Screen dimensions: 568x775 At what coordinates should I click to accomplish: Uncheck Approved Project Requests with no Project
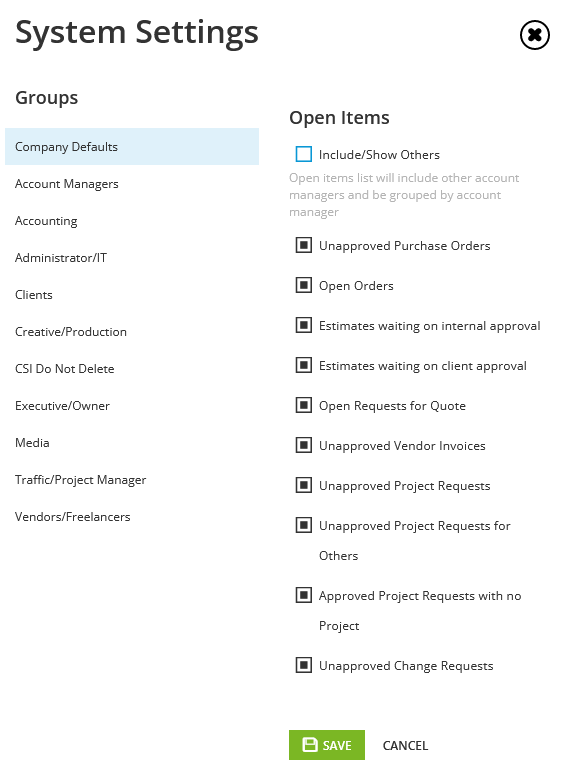tap(304, 595)
